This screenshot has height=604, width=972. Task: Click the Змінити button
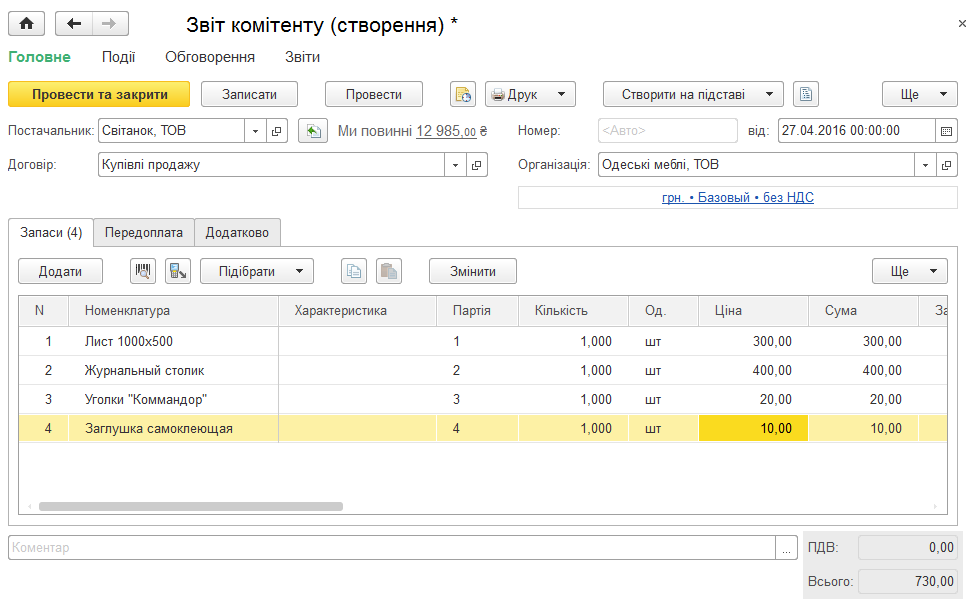point(472,271)
